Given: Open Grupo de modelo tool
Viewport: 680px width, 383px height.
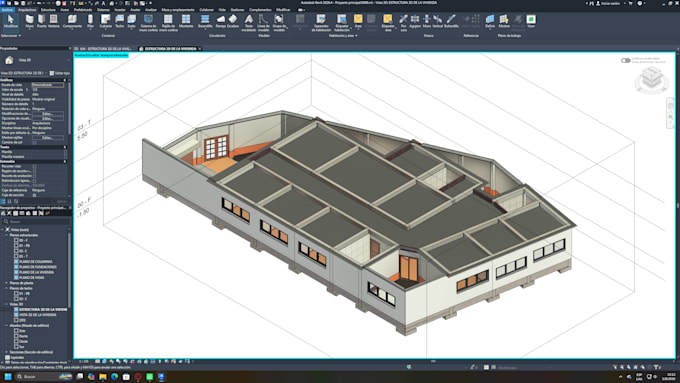Looking at the screenshot, I should [x=279, y=23].
